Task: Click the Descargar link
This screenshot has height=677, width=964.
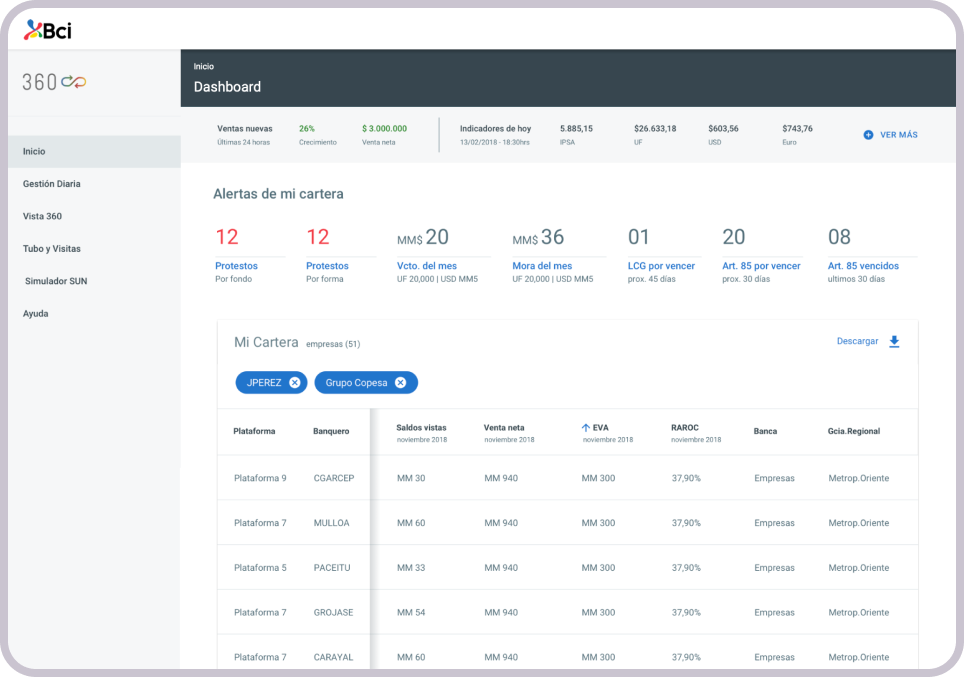Action: (x=857, y=342)
